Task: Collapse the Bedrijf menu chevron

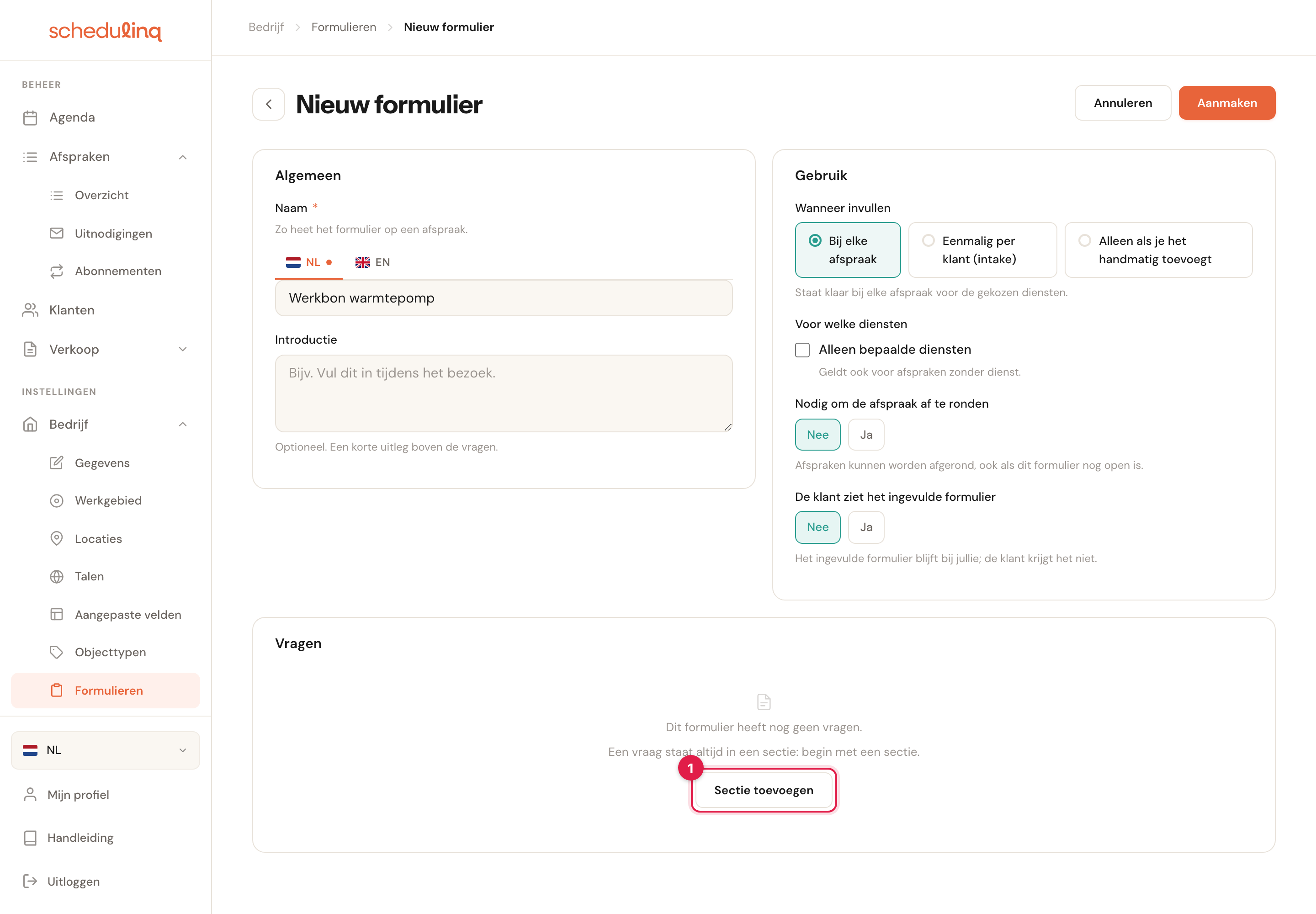Action: coord(183,425)
